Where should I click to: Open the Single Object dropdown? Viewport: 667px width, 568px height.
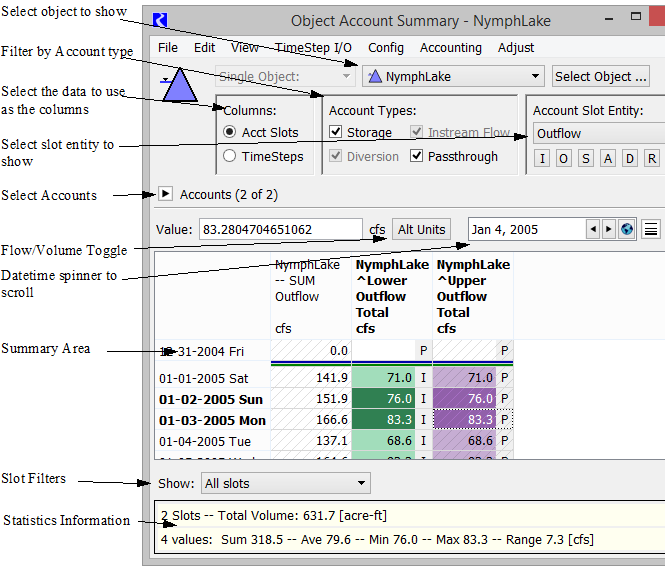click(285, 77)
